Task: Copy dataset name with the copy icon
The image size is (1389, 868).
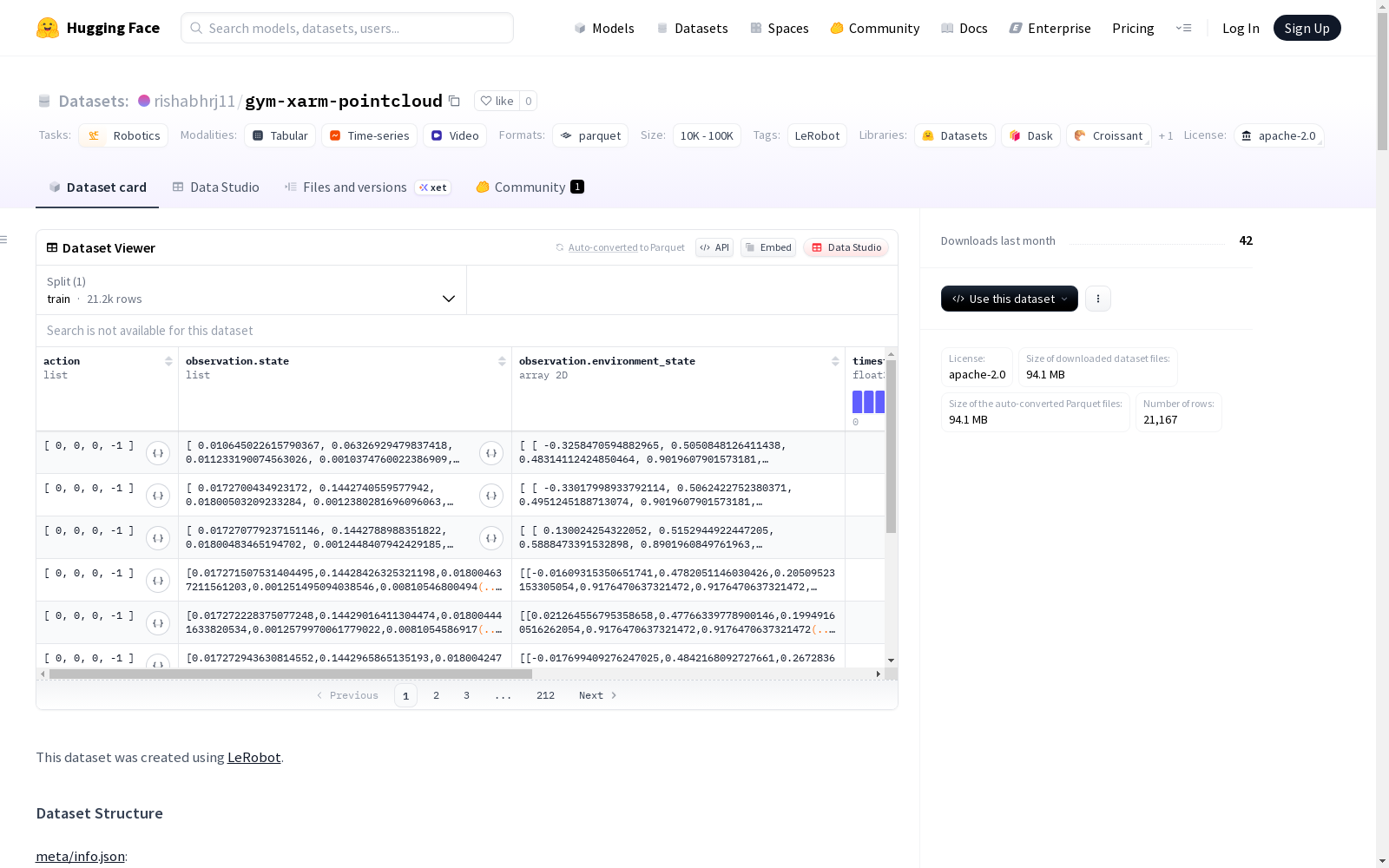Action: (x=454, y=101)
